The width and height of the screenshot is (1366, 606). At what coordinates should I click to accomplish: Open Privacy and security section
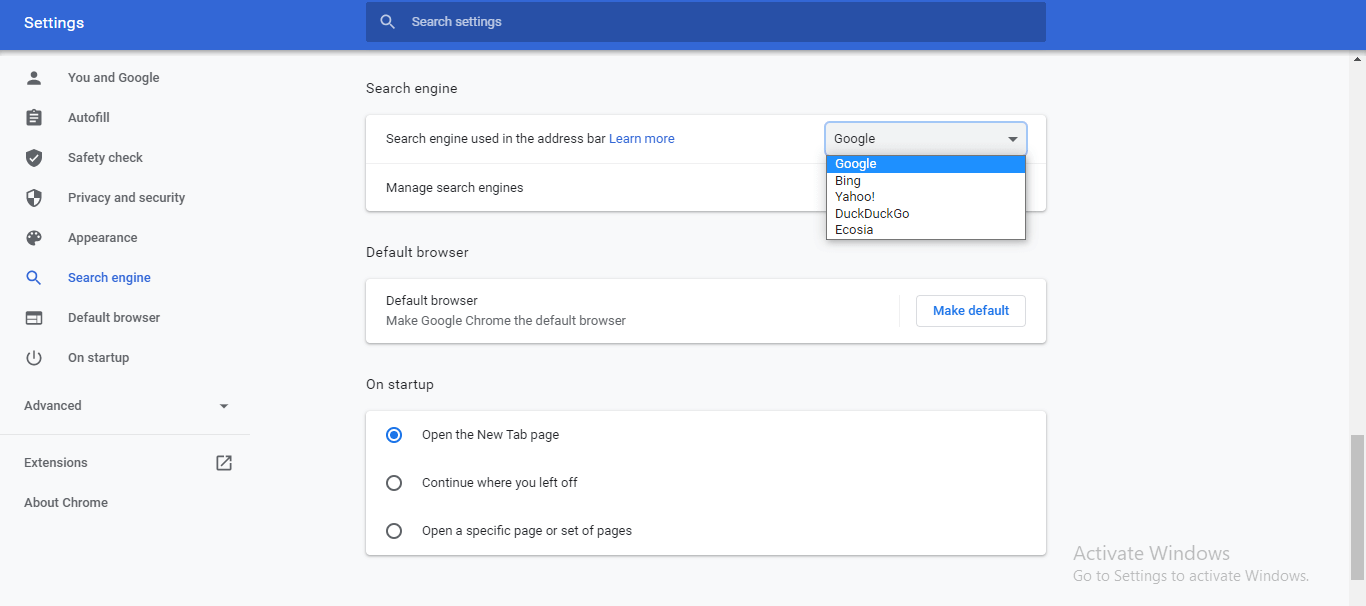point(126,198)
